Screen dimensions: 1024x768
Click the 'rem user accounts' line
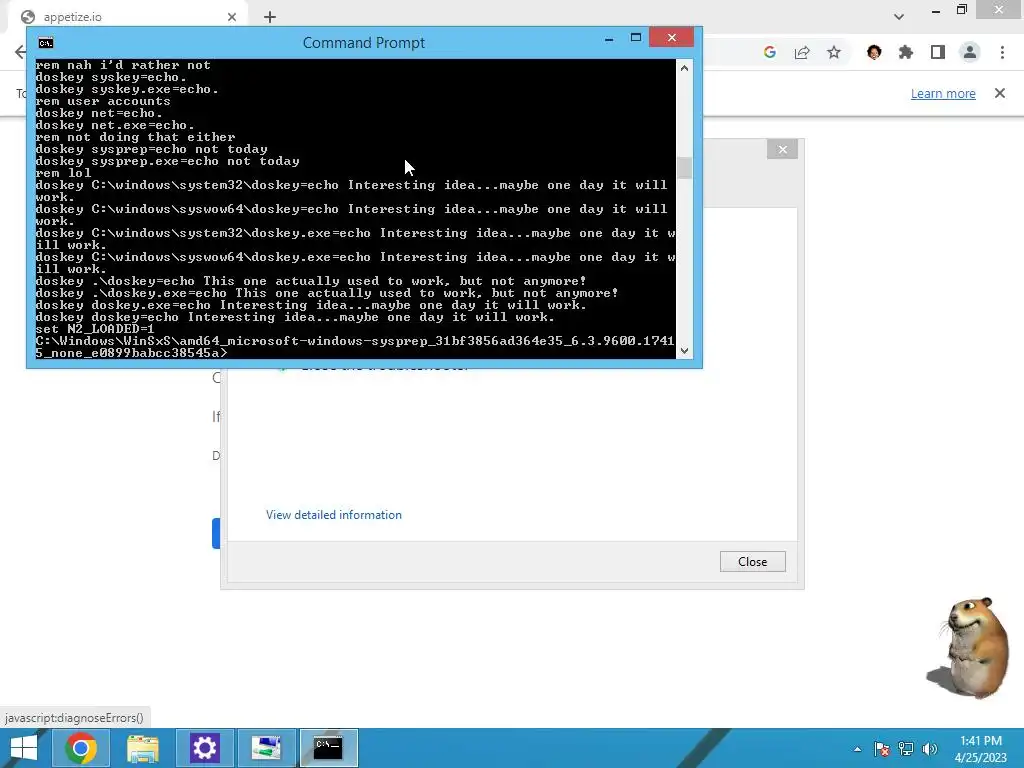(103, 101)
